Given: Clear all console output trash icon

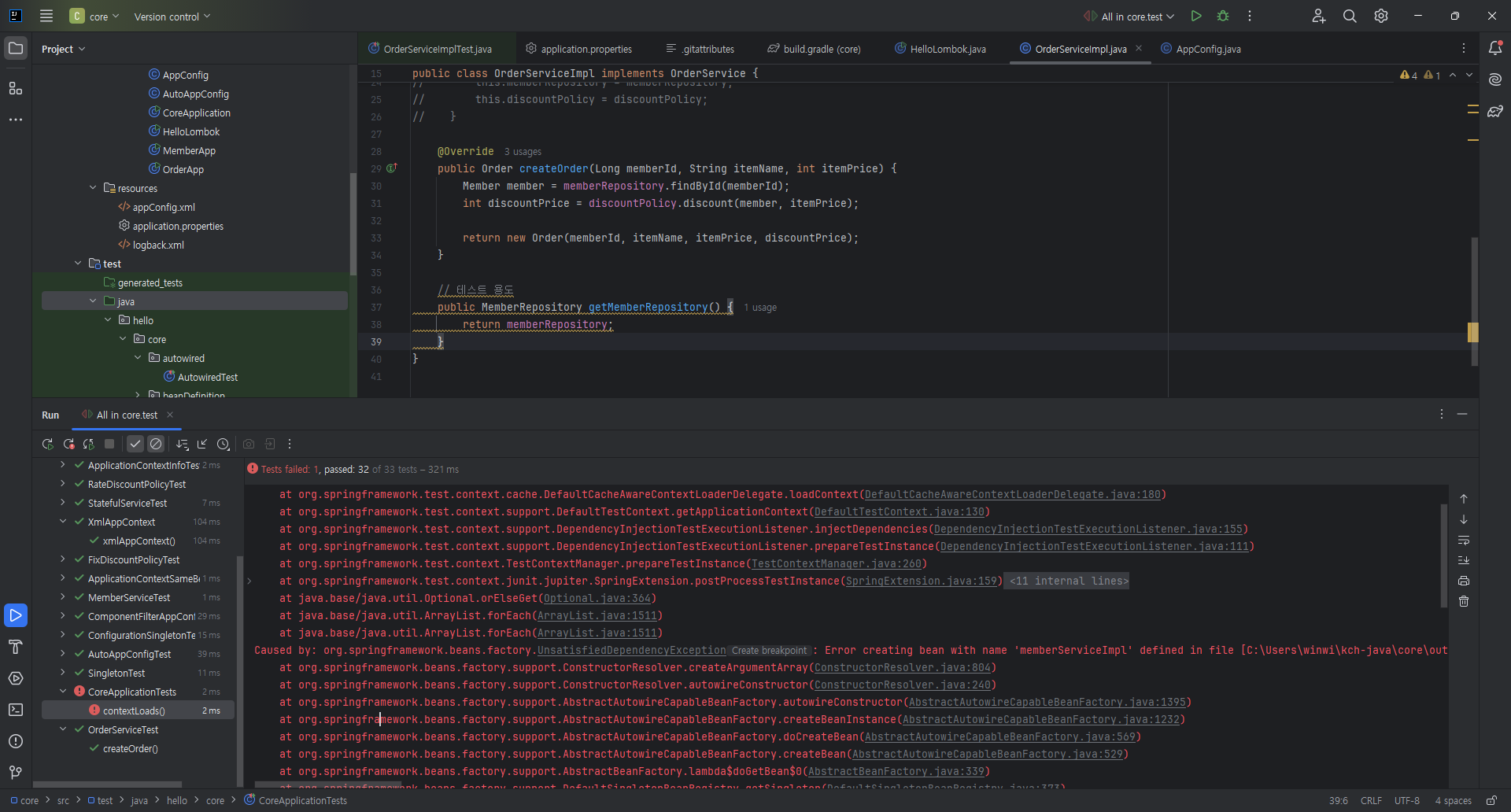Looking at the screenshot, I should click(x=1464, y=601).
